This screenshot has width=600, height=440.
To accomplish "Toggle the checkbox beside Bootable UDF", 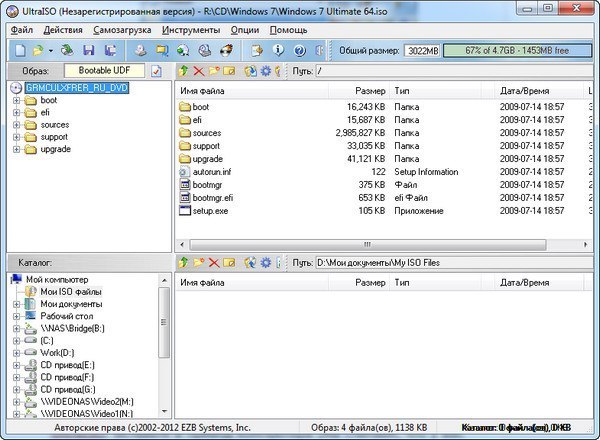I will click(156, 72).
